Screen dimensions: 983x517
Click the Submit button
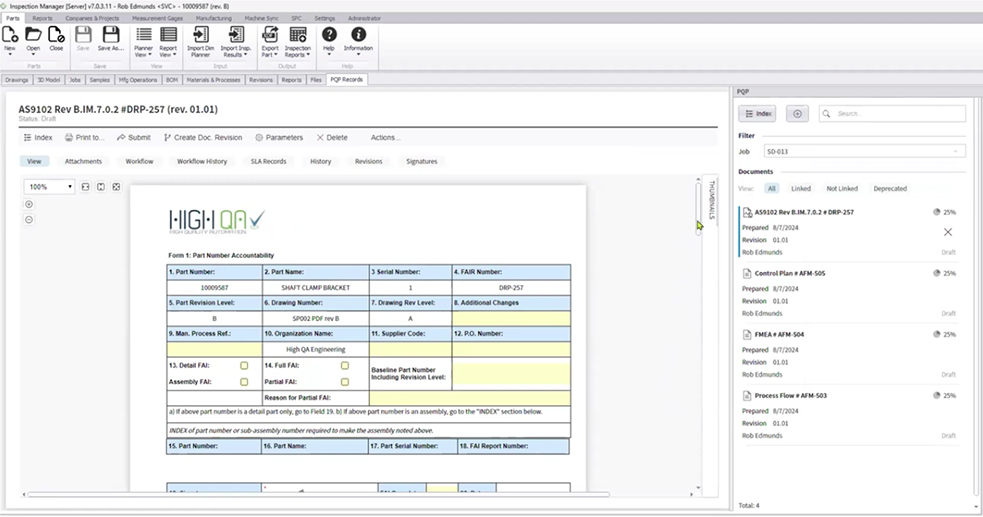134,137
